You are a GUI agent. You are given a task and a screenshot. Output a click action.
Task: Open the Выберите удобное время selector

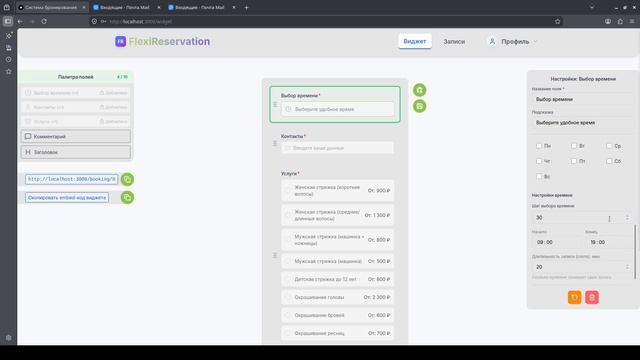[x=338, y=109]
